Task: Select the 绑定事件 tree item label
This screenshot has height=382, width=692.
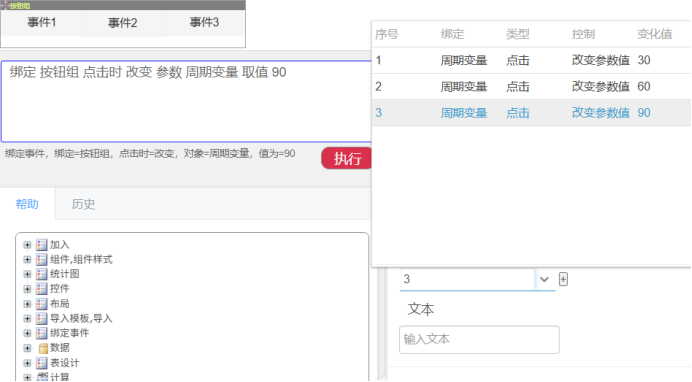Action: 69,333
